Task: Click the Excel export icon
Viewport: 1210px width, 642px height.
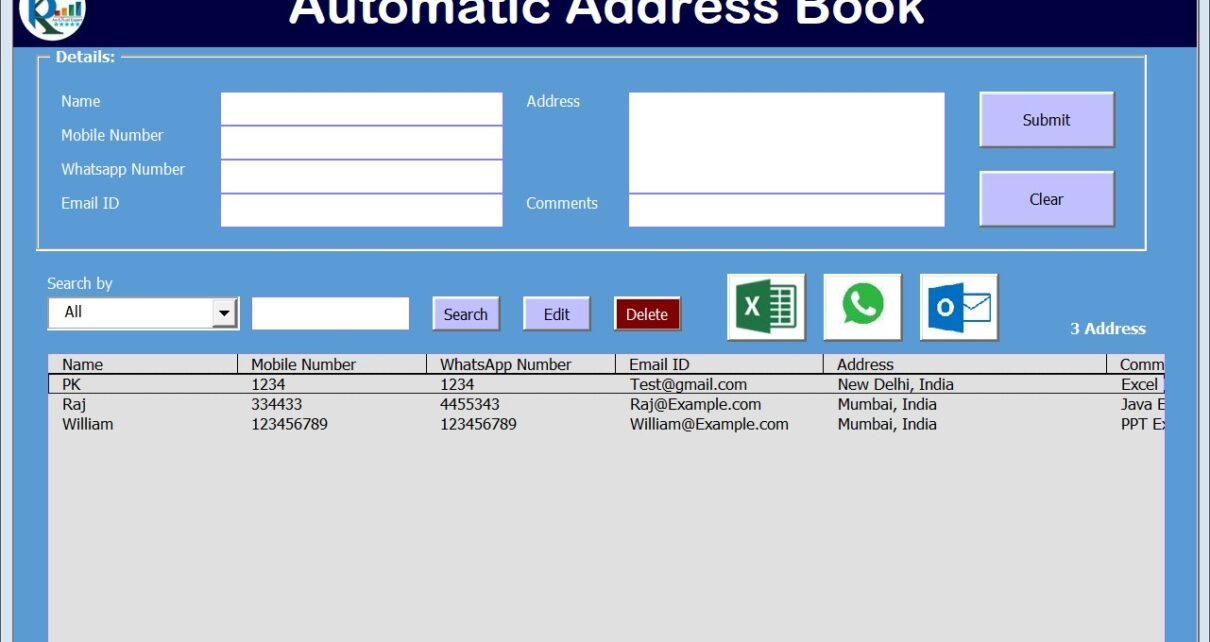Action: [765, 307]
